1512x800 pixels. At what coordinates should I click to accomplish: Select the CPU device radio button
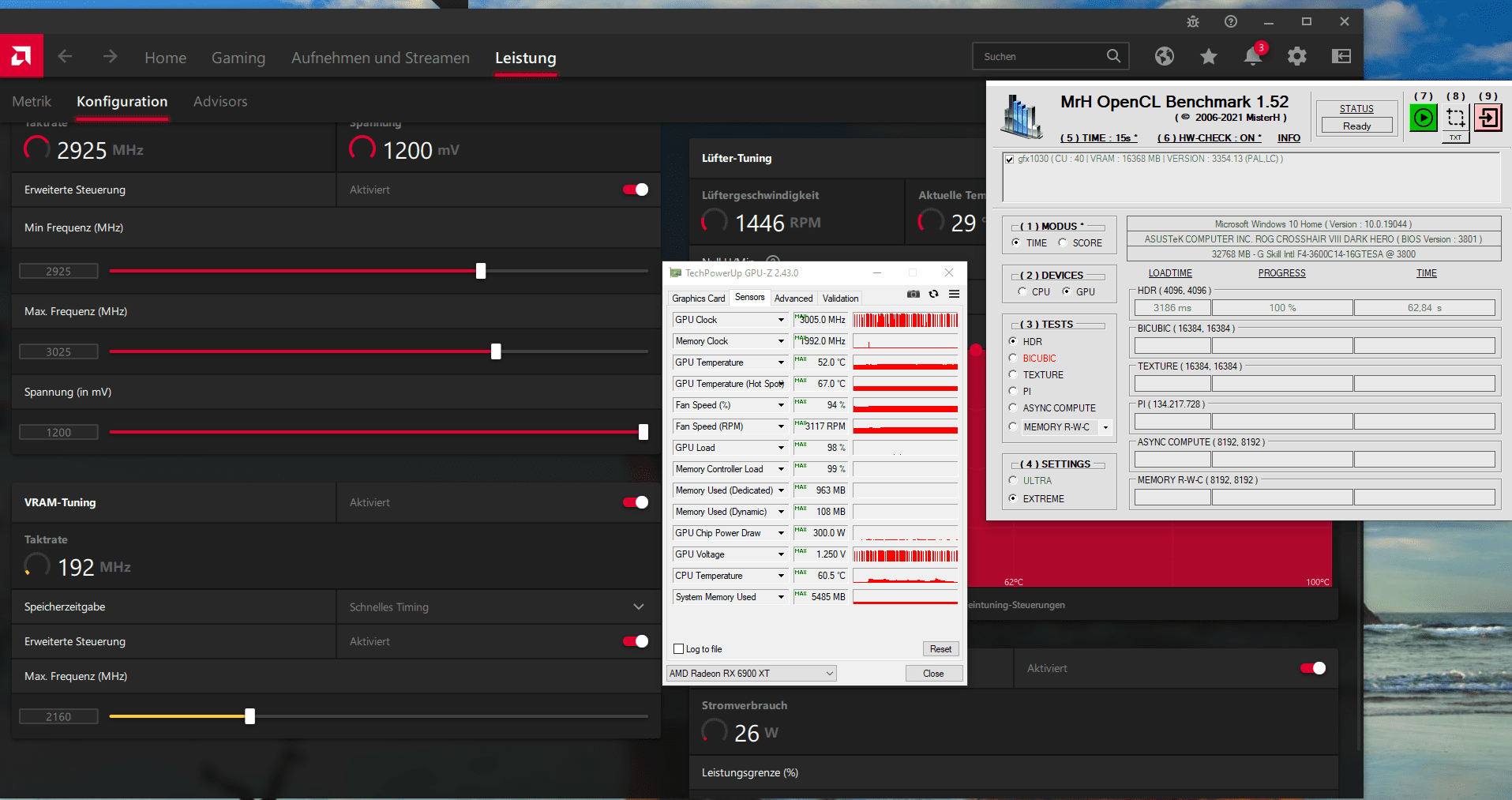tap(1022, 292)
